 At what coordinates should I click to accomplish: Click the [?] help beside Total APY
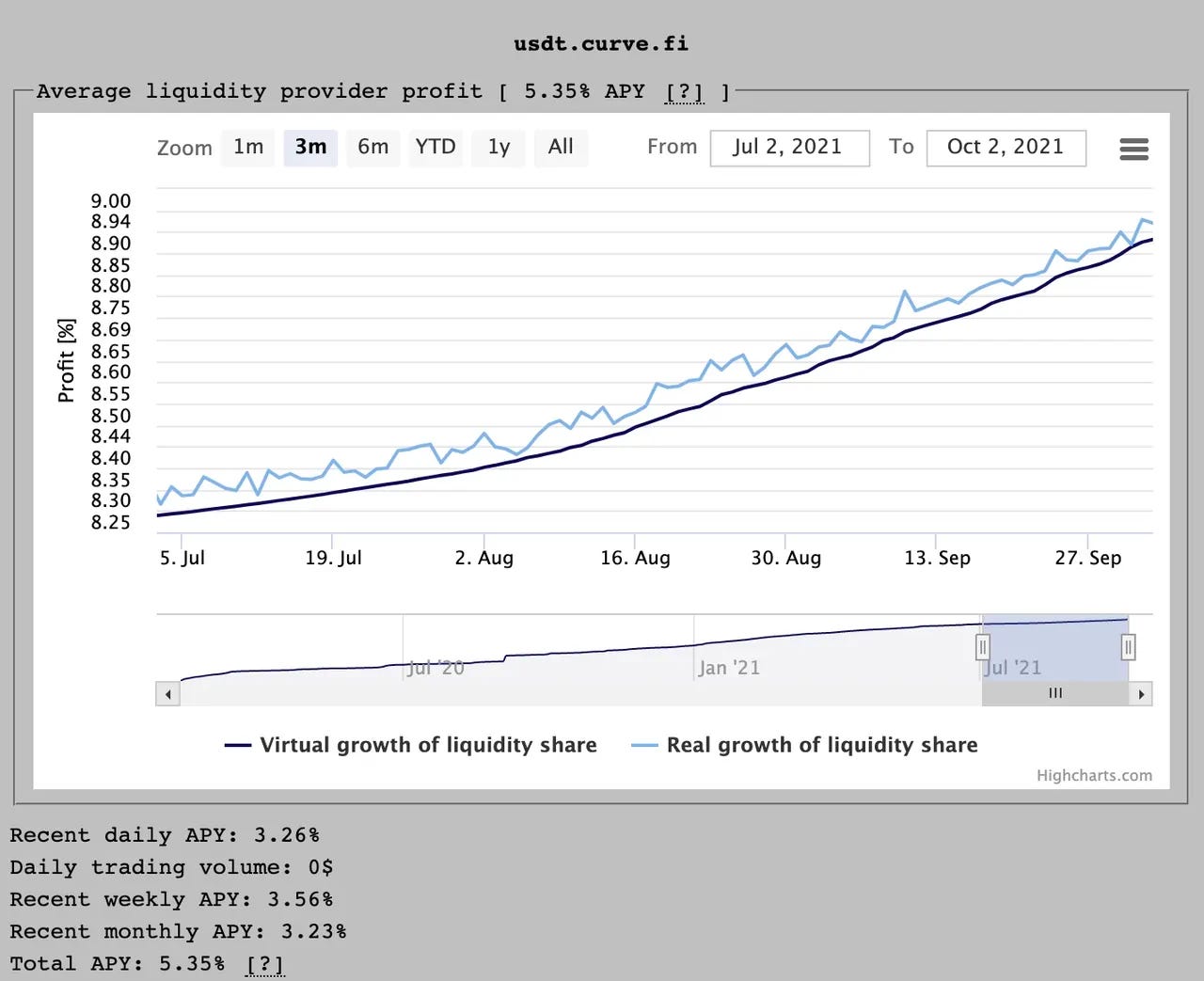[265, 964]
